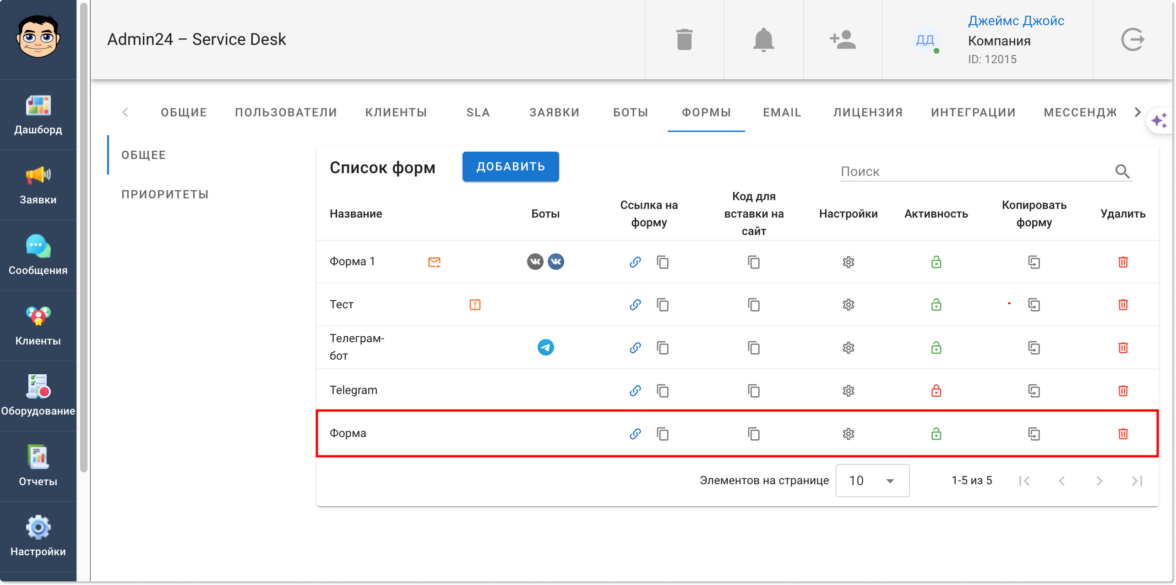Screen dimensions: 1176x585
Task: Open settings gear for Форма 1
Action: pos(848,262)
